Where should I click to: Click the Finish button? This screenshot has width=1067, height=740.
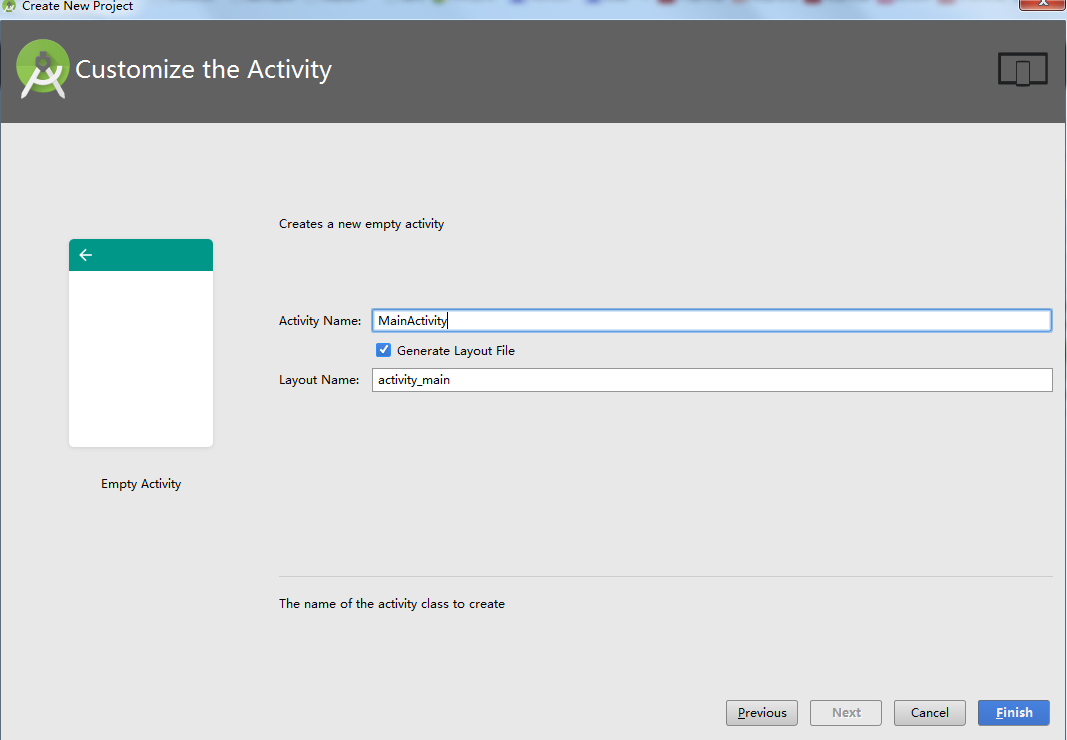click(x=1014, y=713)
